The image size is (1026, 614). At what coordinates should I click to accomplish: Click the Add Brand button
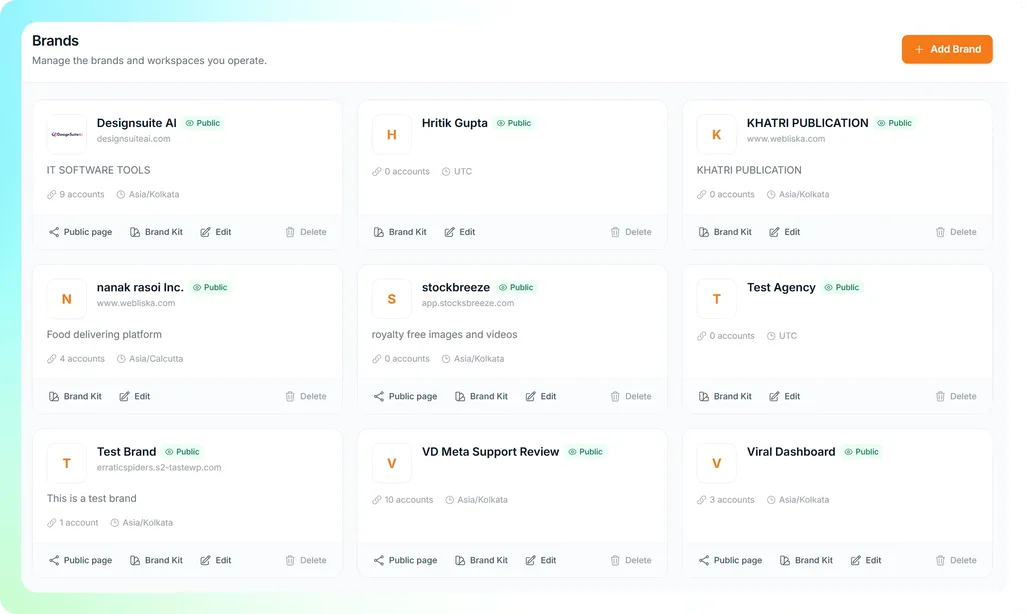click(x=947, y=49)
